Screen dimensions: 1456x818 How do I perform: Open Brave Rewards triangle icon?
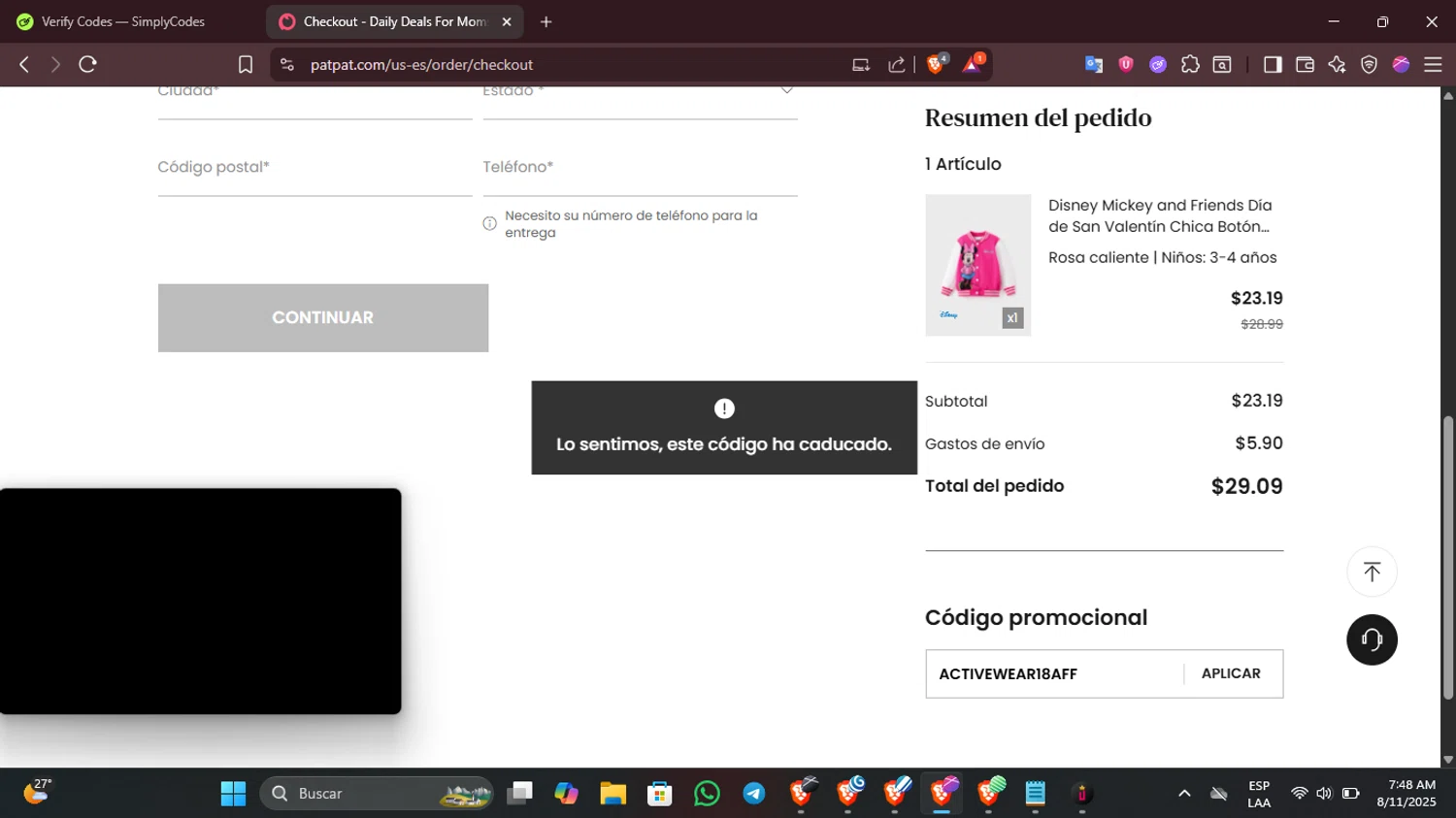click(973, 64)
